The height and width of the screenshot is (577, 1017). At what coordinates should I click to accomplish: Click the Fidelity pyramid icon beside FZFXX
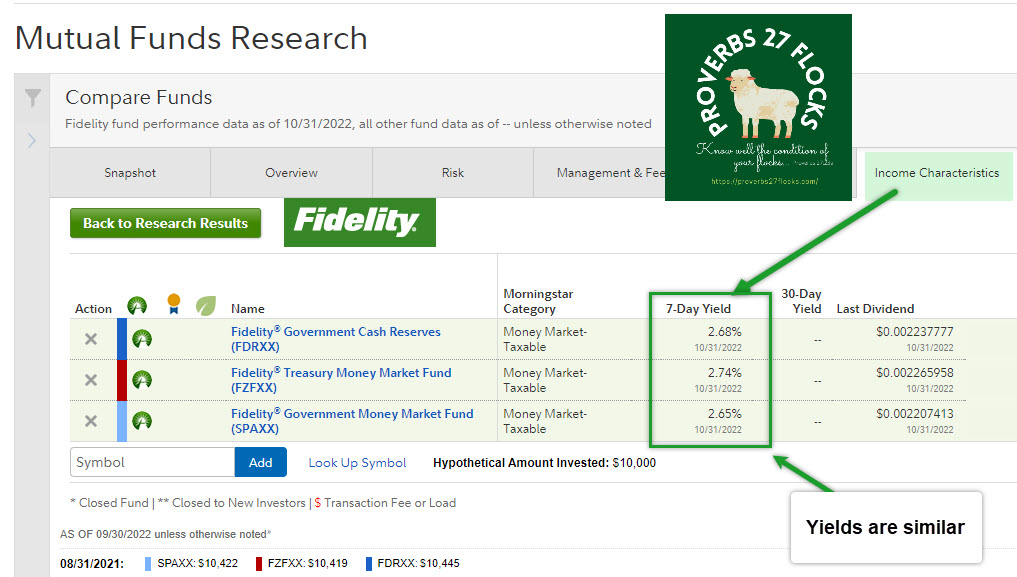tap(142, 380)
